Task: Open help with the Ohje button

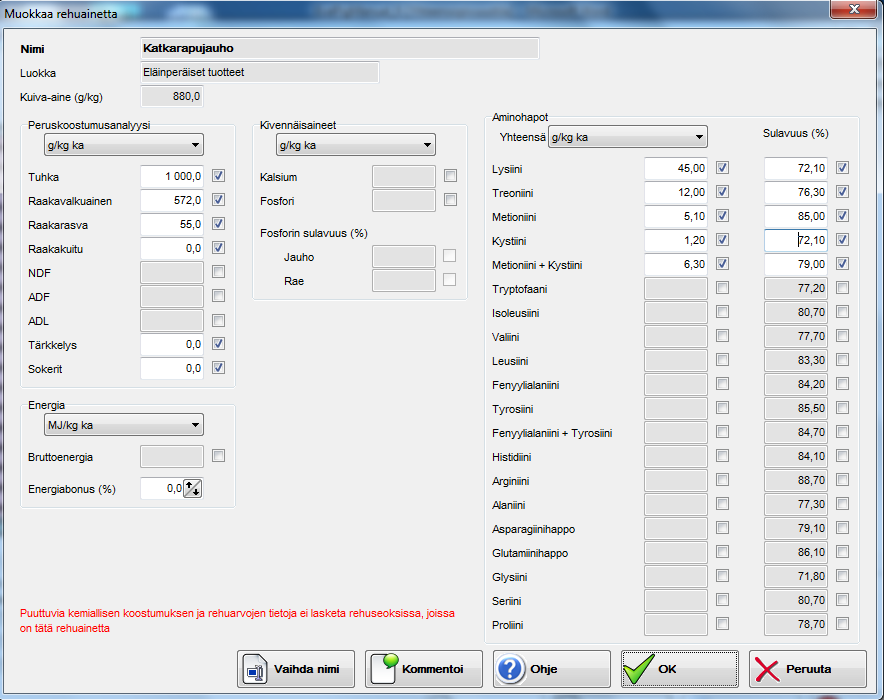Action: click(552, 669)
